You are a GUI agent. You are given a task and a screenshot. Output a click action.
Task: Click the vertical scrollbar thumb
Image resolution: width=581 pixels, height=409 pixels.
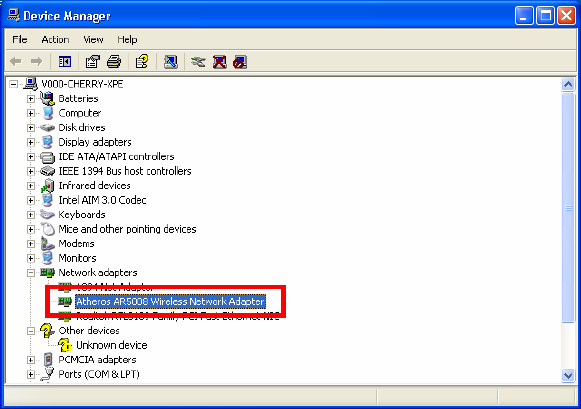(568, 208)
